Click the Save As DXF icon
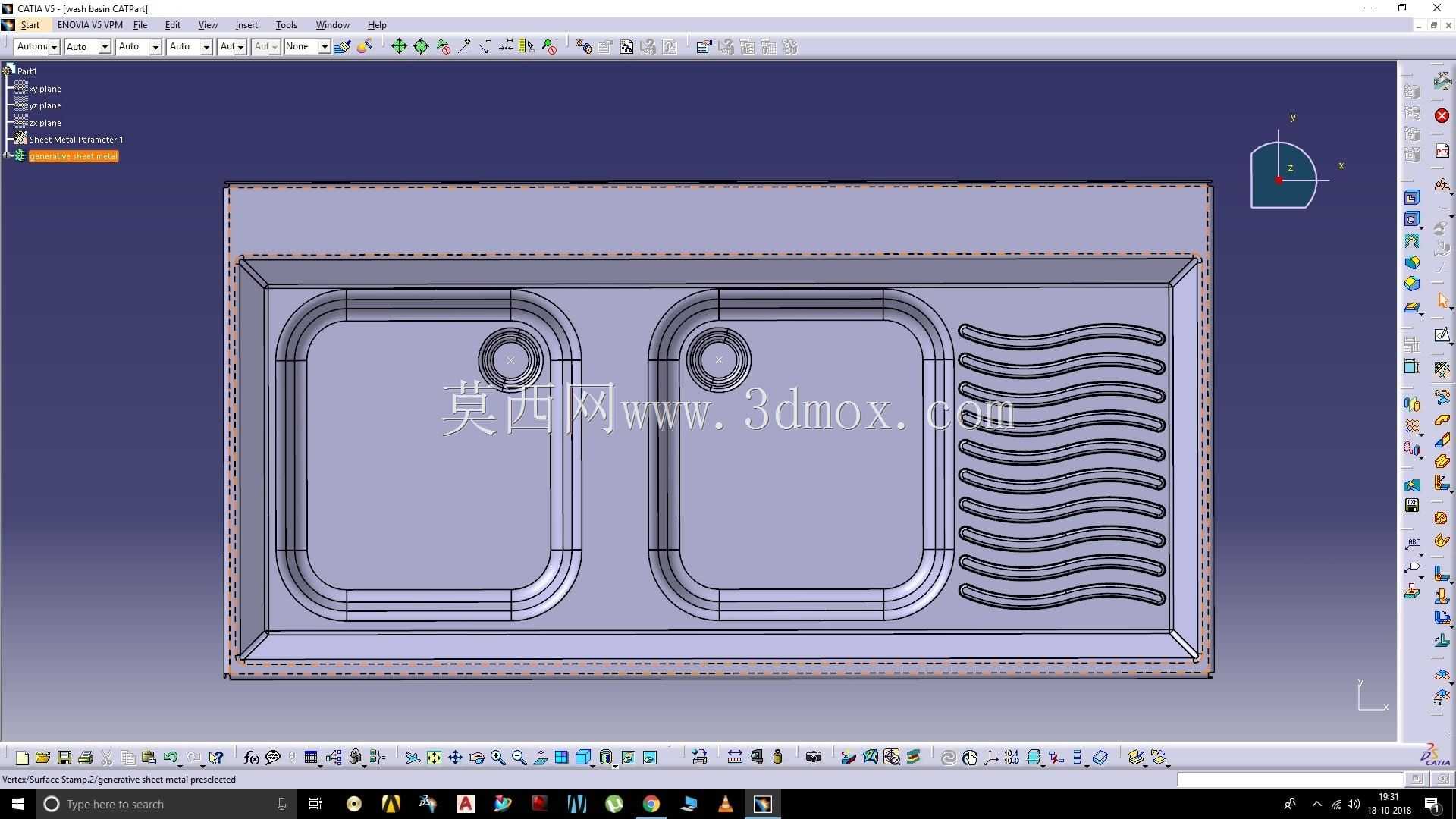This screenshot has height=819, width=1456. [1412, 506]
